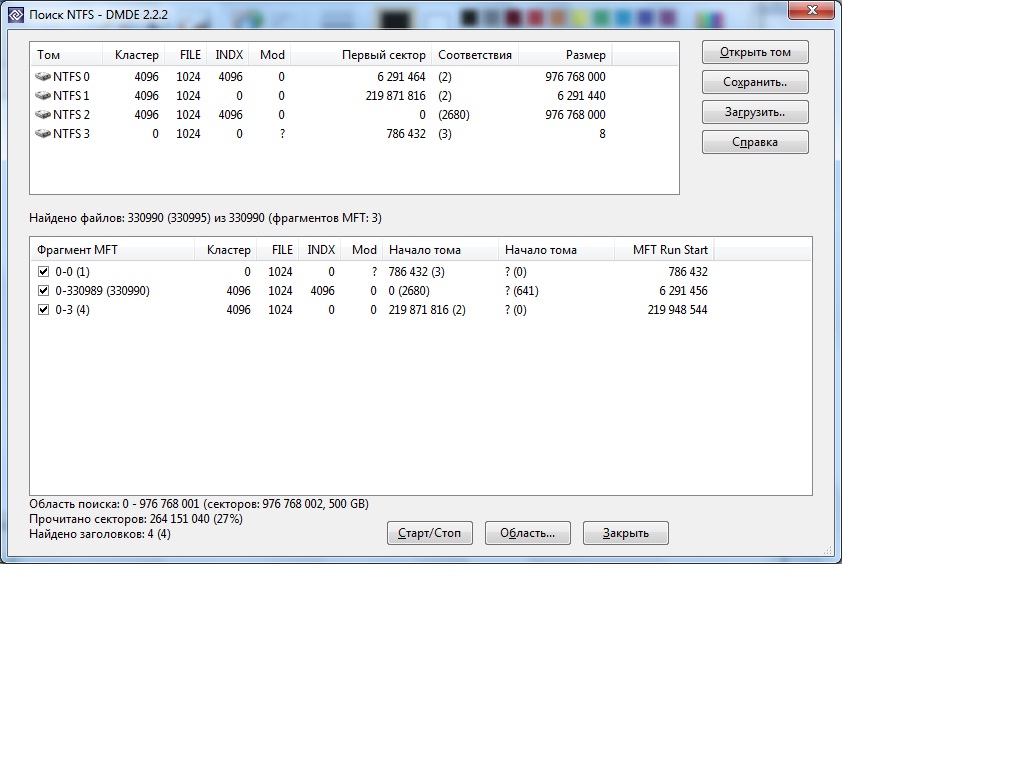Sort volumes by the Соответствия column header
Image resolution: width=1024 pixels, height=768 pixels.
click(x=475, y=55)
